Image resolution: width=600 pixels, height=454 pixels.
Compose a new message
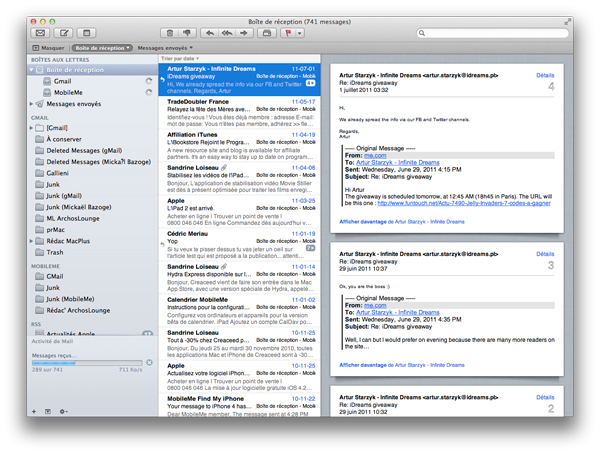(64, 33)
